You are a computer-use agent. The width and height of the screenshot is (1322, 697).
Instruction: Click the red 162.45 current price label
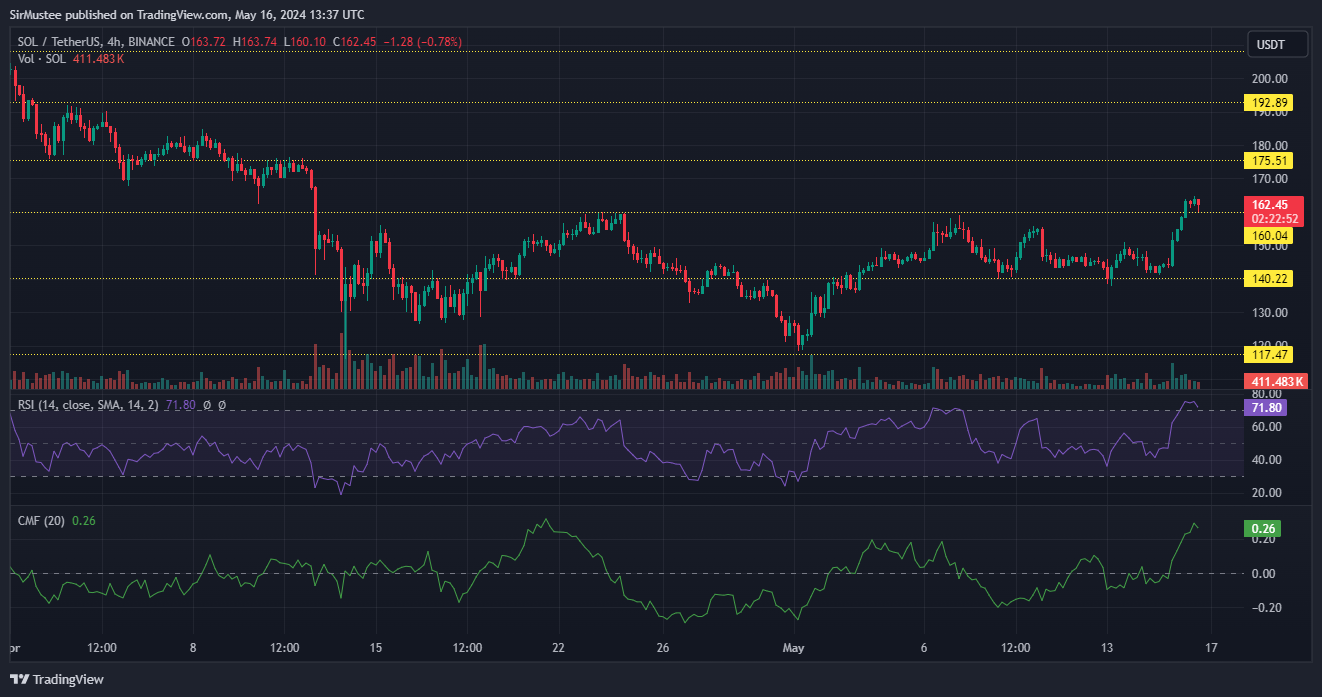[1269, 205]
